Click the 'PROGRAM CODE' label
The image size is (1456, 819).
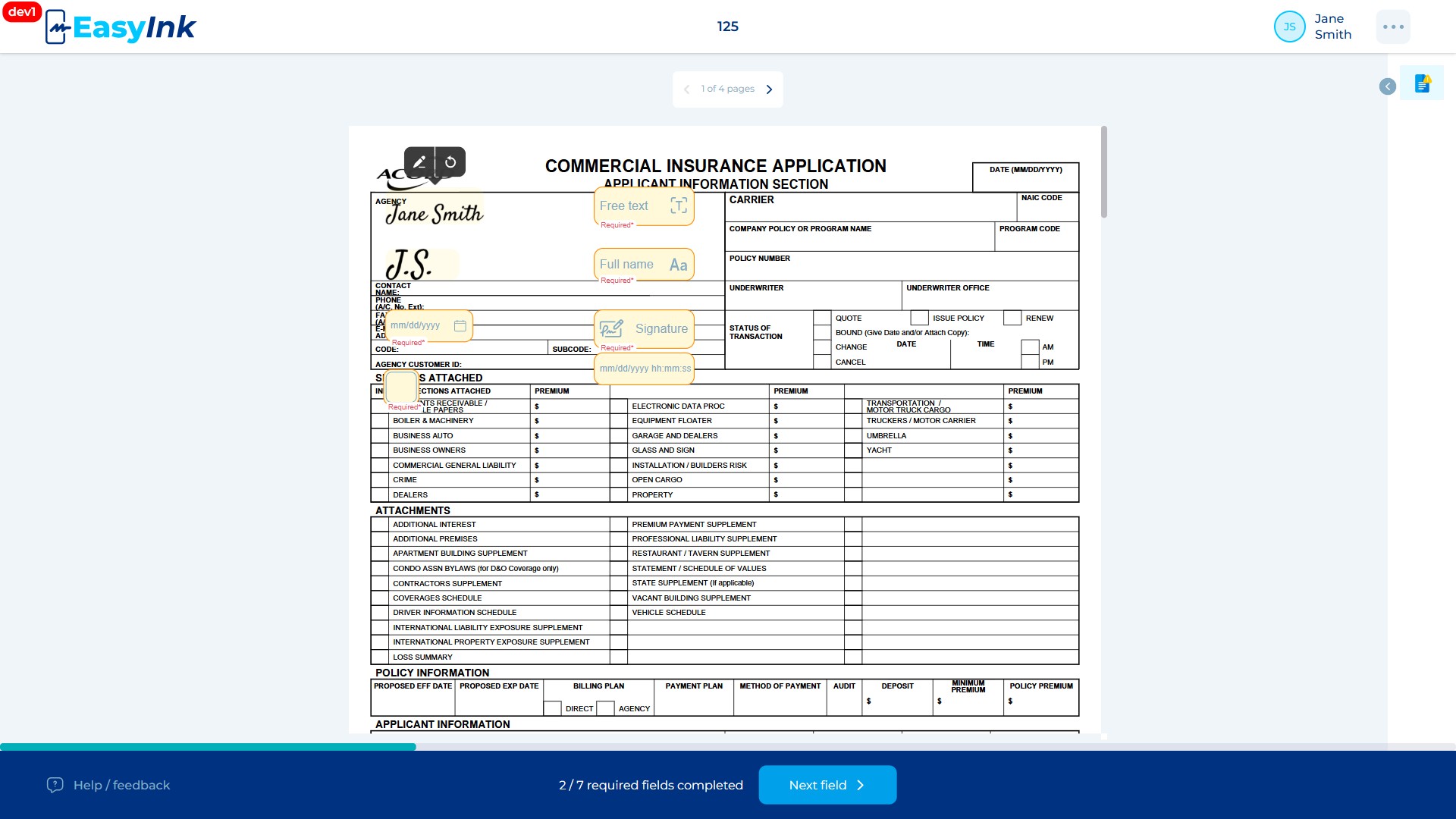click(1030, 229)
